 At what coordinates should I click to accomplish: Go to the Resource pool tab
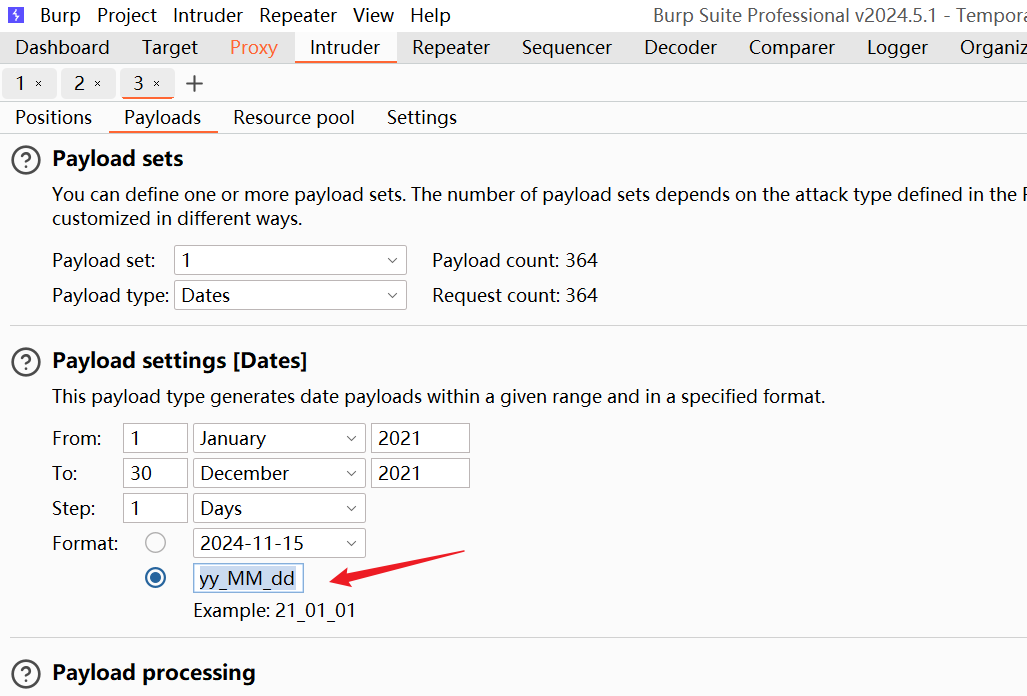(x=294, y=117)
